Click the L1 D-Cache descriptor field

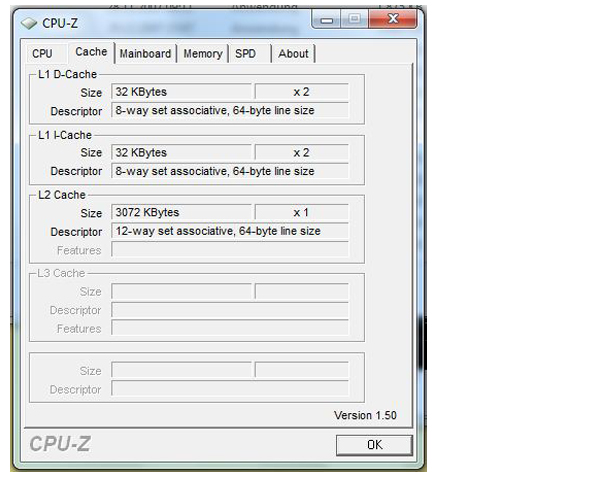click(x=230, y=110)
